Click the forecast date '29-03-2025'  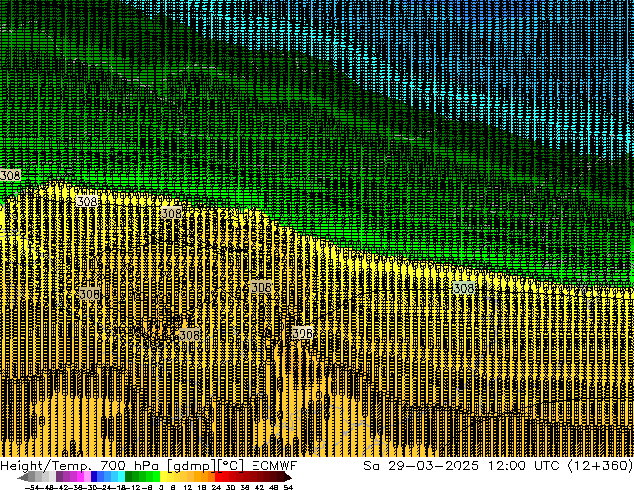click(433, 466)
